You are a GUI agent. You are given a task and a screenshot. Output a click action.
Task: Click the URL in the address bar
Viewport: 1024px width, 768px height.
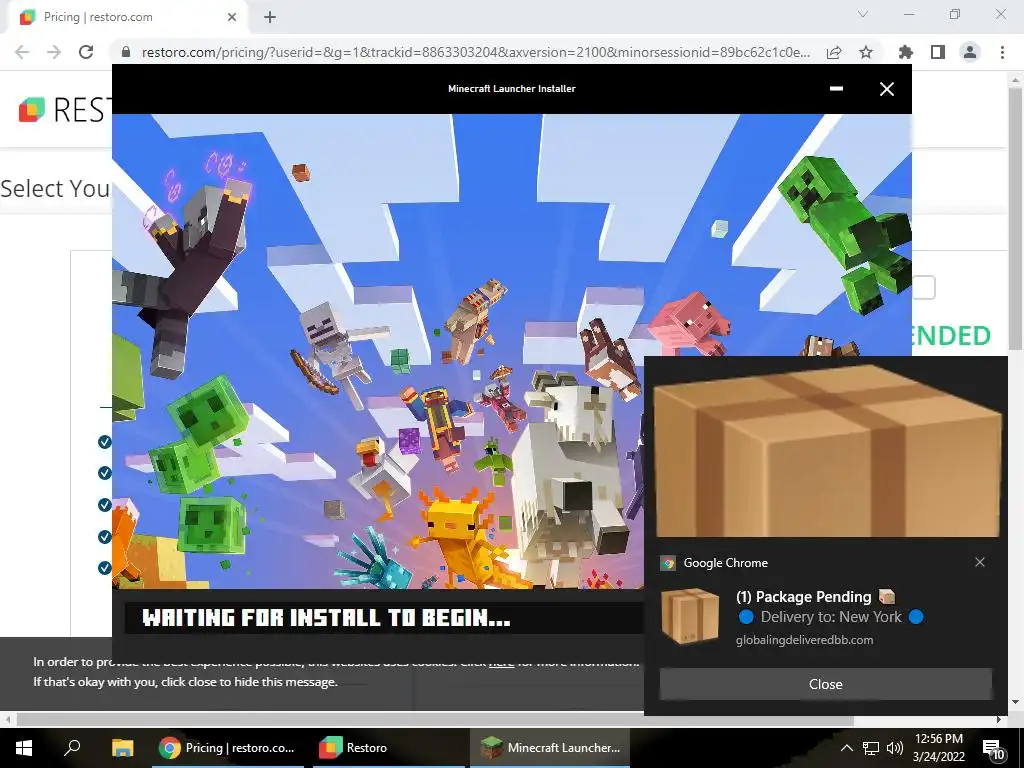click(476, 52)
